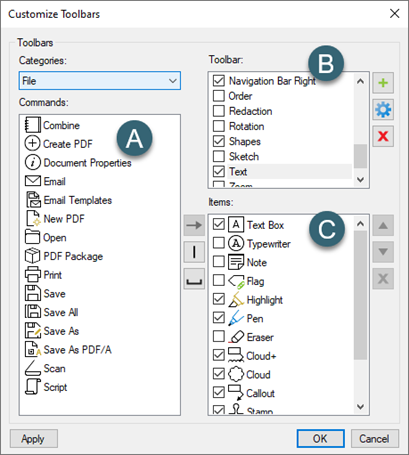Click the Apply button

34,439
